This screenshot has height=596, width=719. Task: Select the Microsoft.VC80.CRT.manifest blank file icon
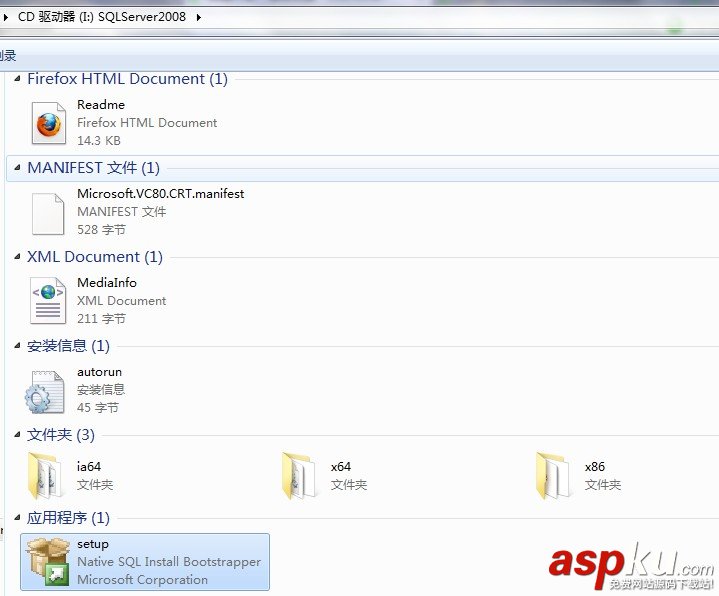click(x=48, y=214)
